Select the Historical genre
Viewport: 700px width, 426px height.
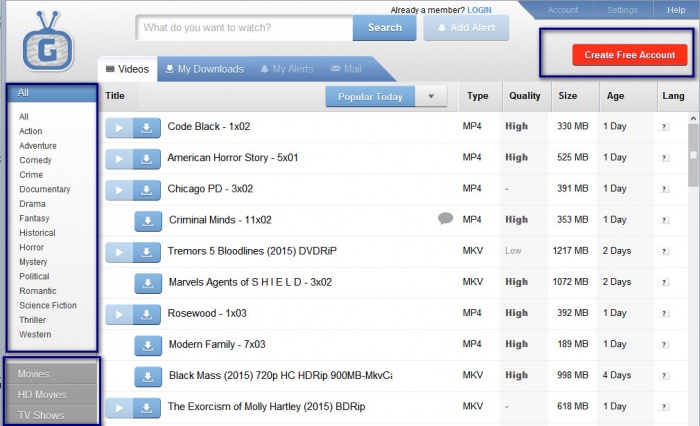coord(38,233)
